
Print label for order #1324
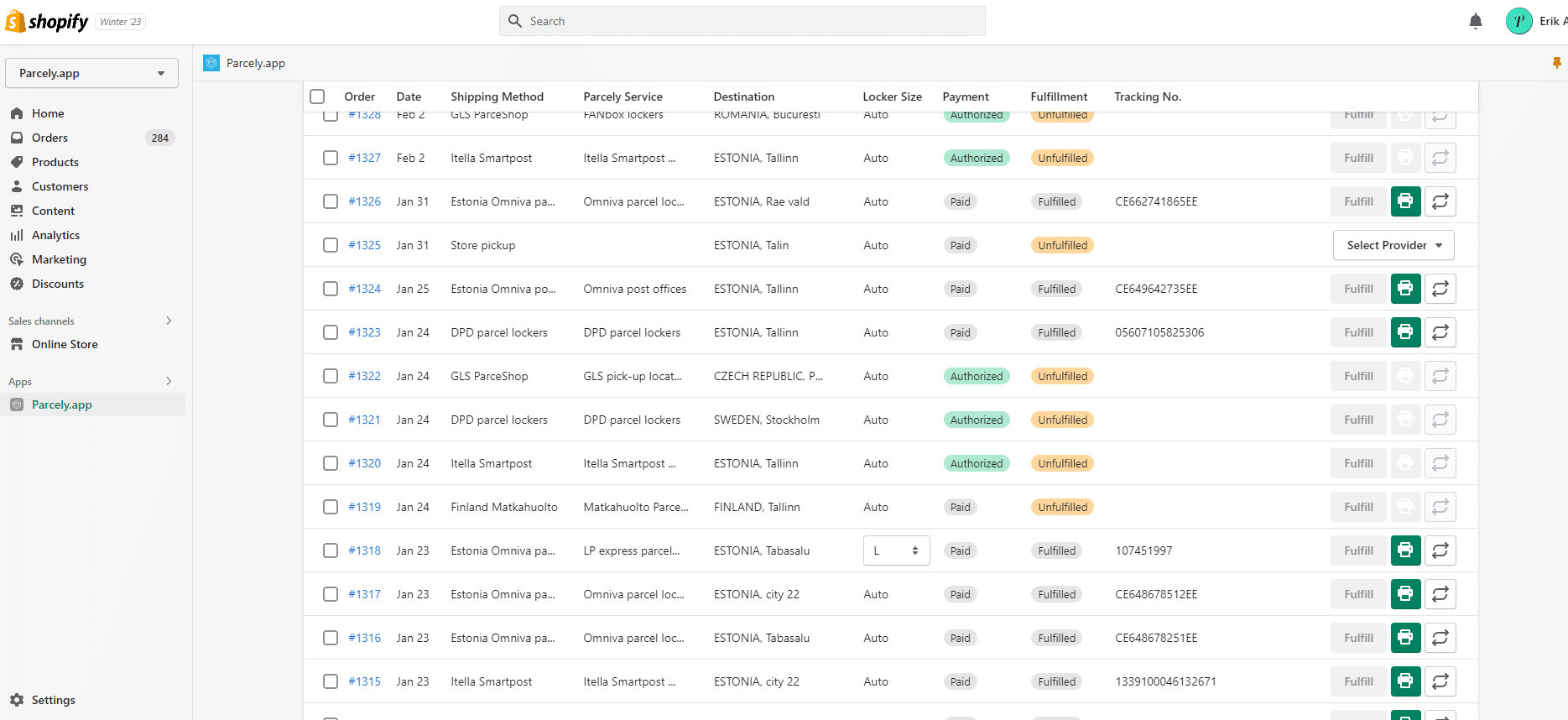click(x=1405, y=289)
